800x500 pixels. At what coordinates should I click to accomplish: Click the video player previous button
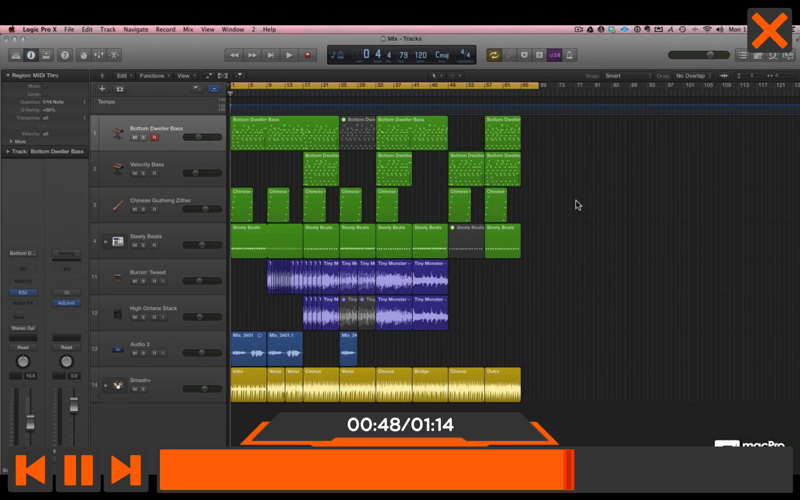pos(30,469)
